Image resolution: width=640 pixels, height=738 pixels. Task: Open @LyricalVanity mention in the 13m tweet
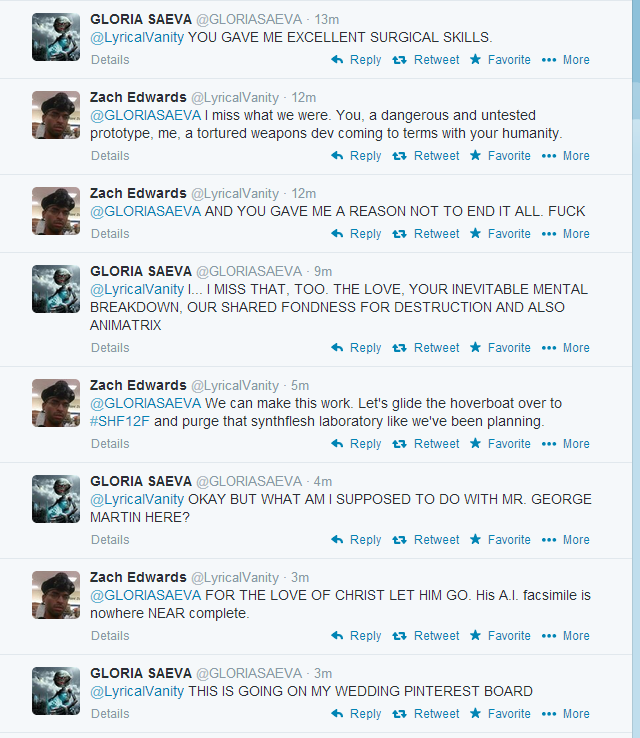(137, 37)
